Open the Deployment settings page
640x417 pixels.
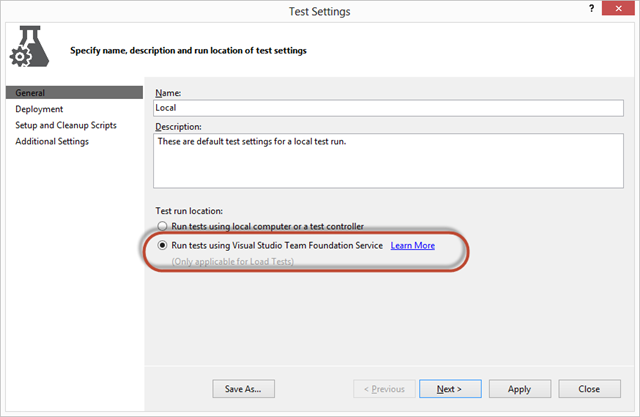click(39, 109)
